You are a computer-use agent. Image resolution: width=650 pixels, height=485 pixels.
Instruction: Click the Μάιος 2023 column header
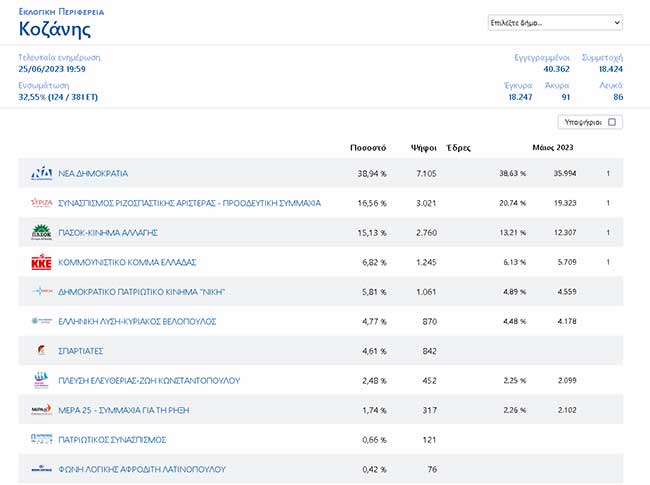tap(553, 148)
